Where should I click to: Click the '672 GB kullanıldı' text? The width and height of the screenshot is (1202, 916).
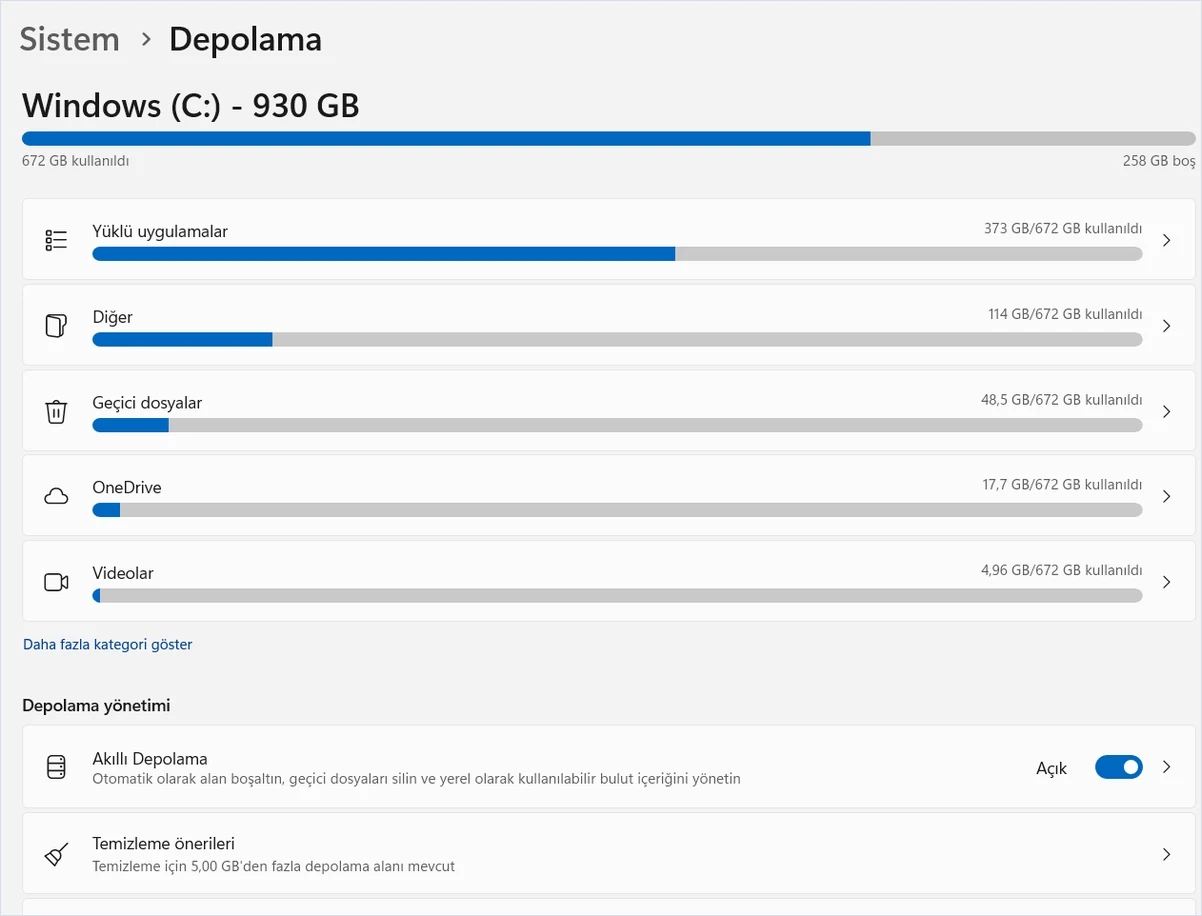pyautogui.click(x=76, y=161)
